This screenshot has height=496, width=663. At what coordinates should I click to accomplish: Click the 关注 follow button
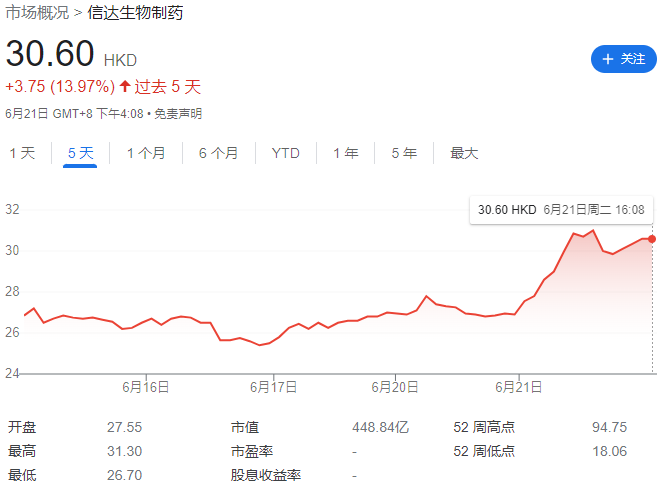[623, 59]
